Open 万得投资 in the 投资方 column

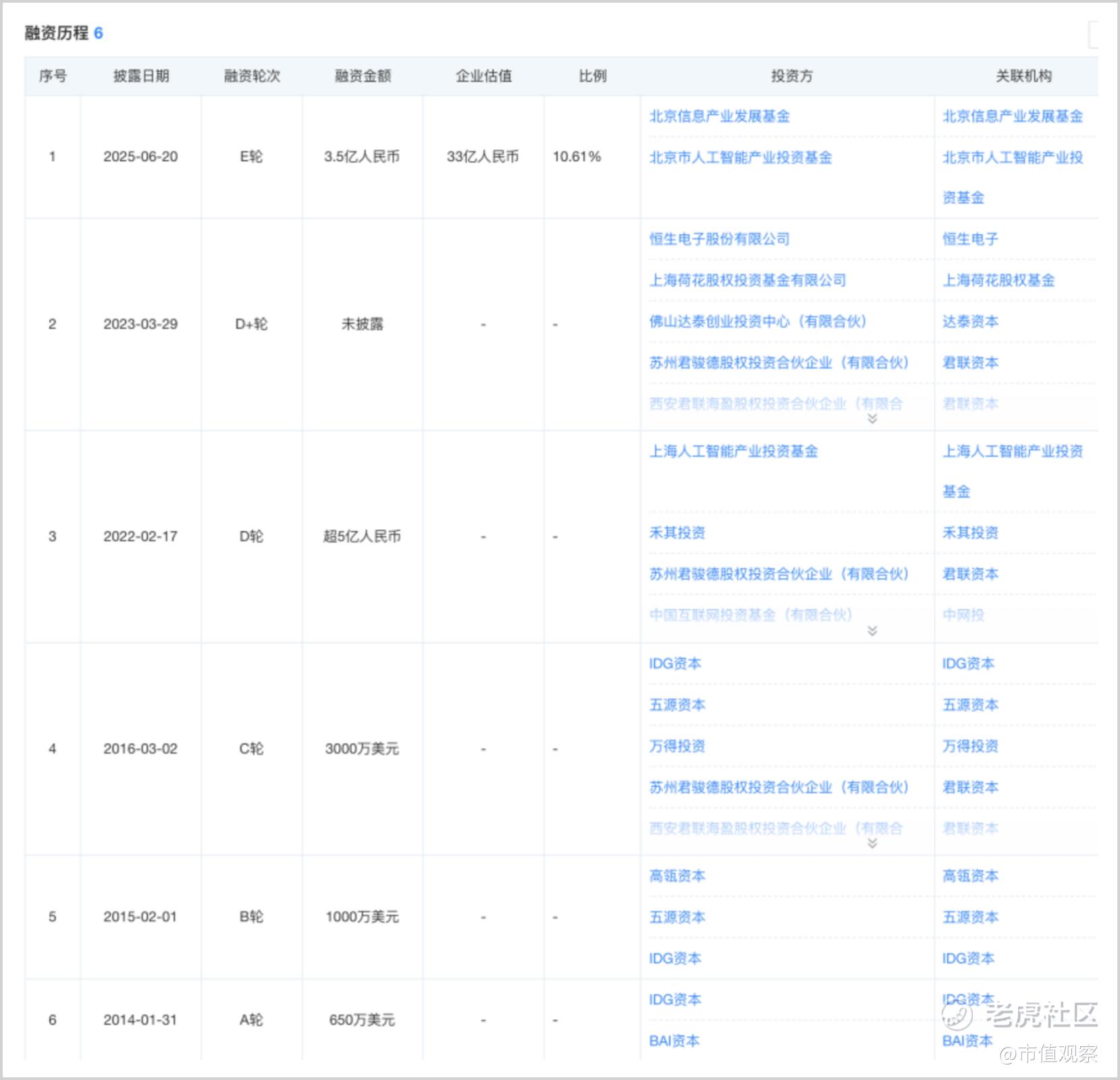[677, 746]
